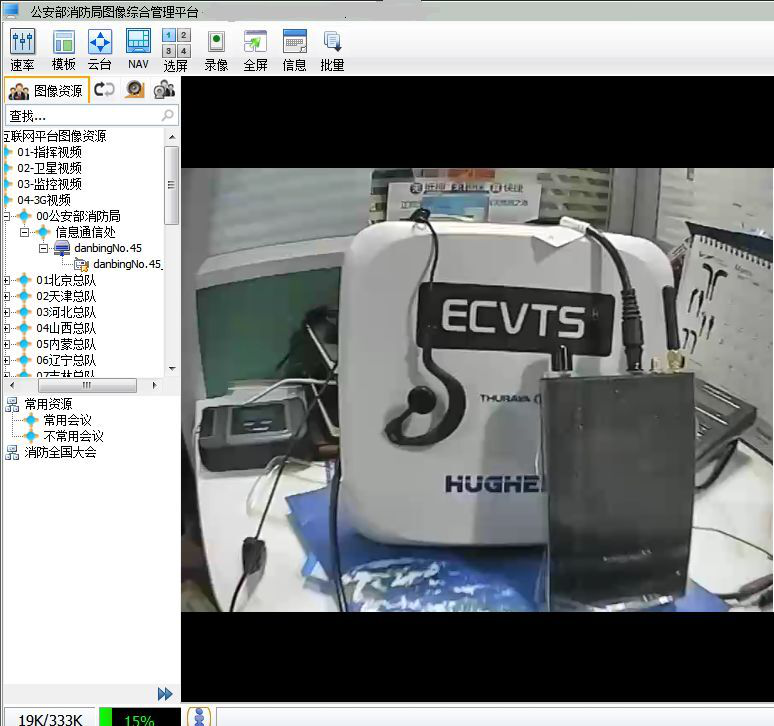Select 信息通信处 tree item
774x726 pixels.
(85, 232)
